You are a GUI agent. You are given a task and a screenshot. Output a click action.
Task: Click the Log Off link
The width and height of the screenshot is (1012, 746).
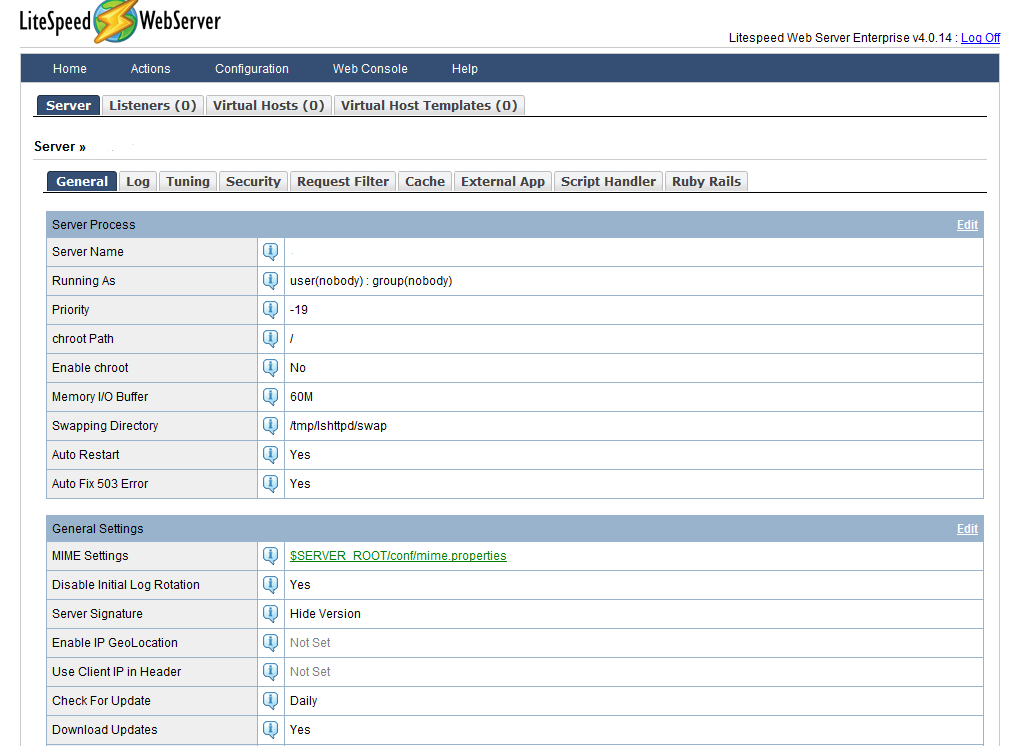[980, 38]
